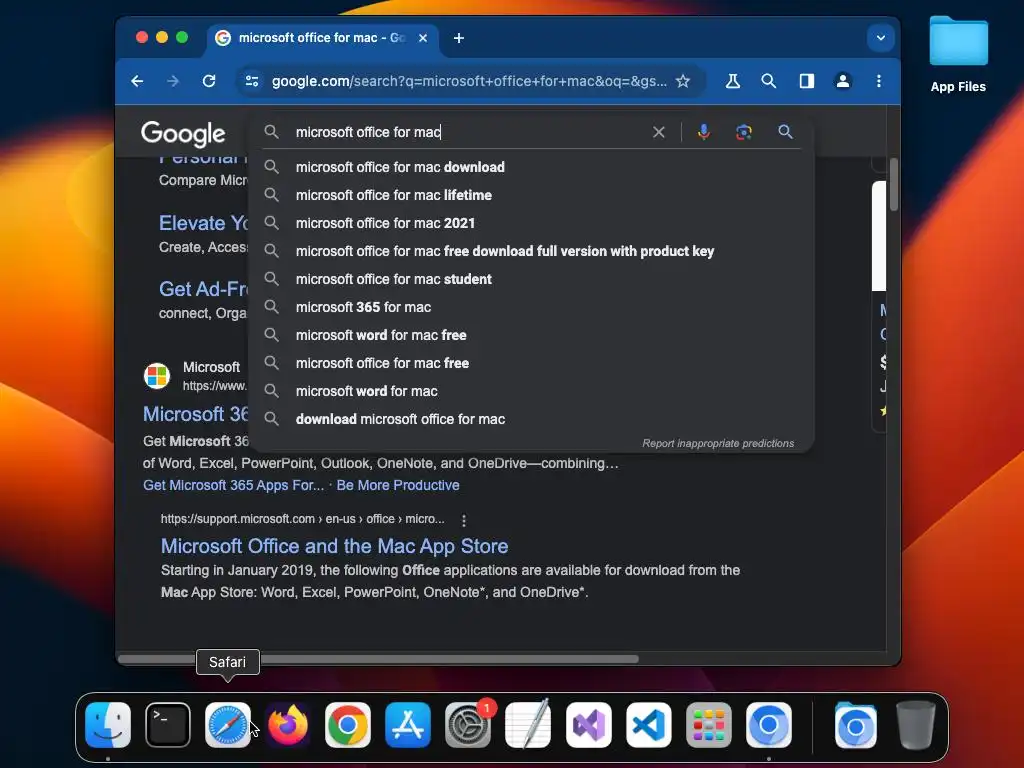Expand the tab search dropdown
The image size is (1024, 768).
tap(880, 38)
